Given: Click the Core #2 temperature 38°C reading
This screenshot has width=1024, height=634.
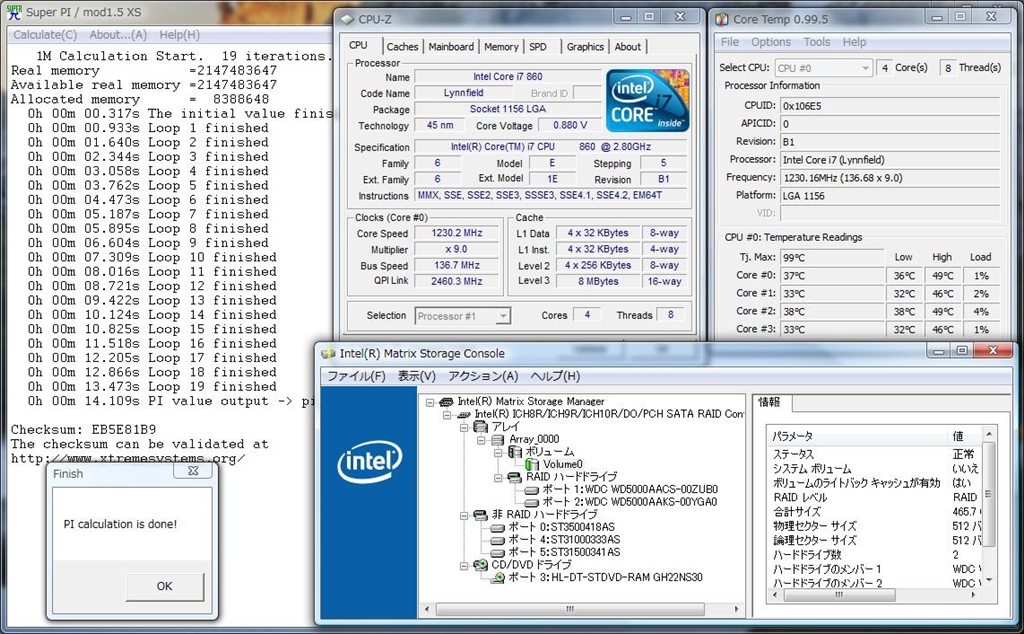Looking at the screenshot, I should [x=832, y=311].
